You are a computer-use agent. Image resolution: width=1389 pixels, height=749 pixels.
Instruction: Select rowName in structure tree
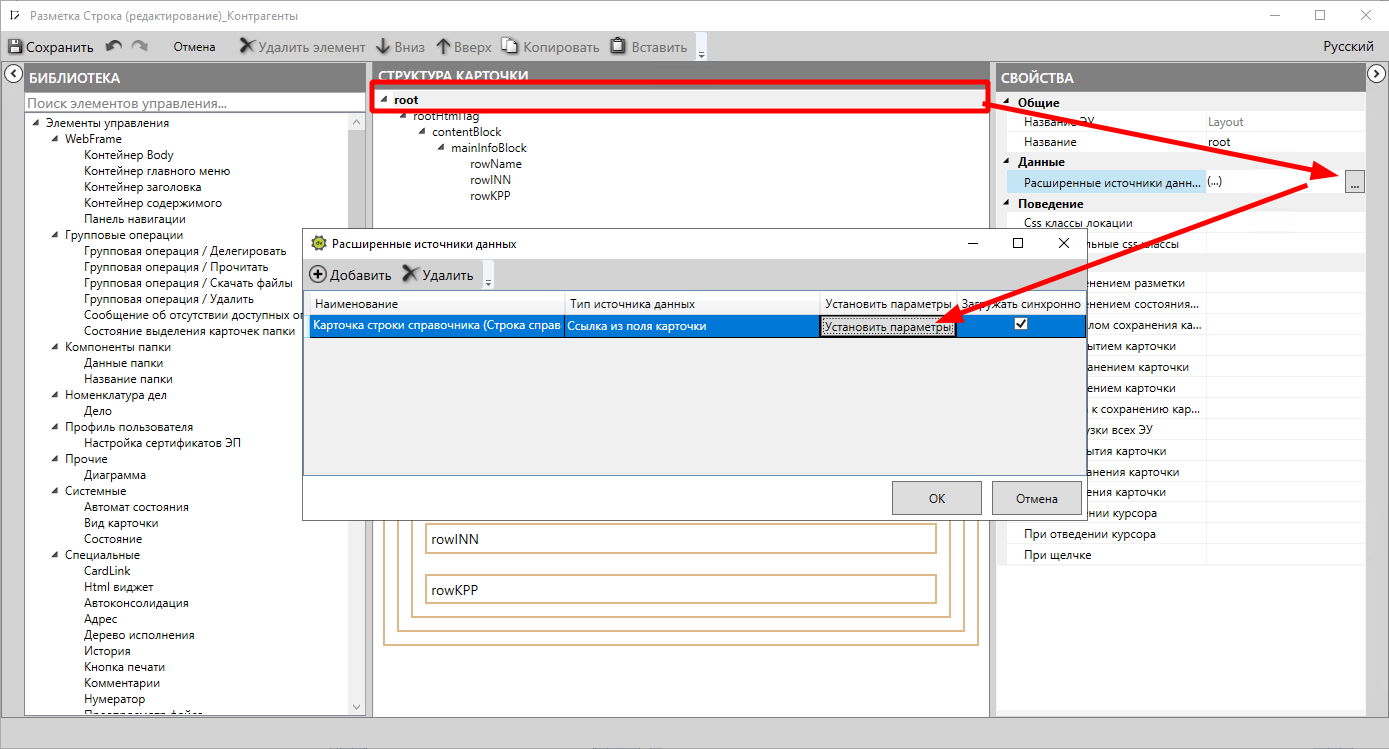point(496,164)
